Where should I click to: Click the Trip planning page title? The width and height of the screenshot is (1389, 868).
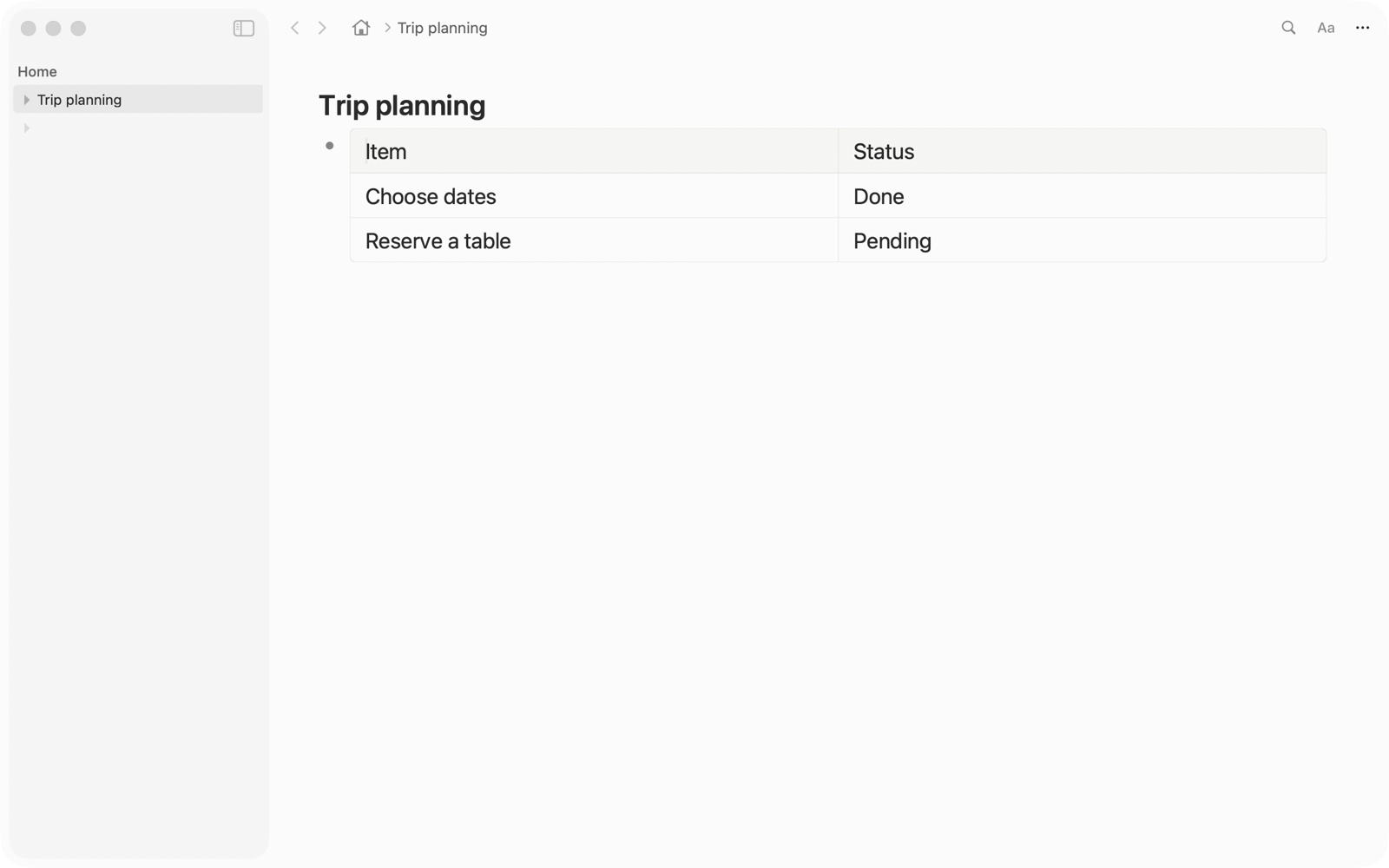click(402, 105)
